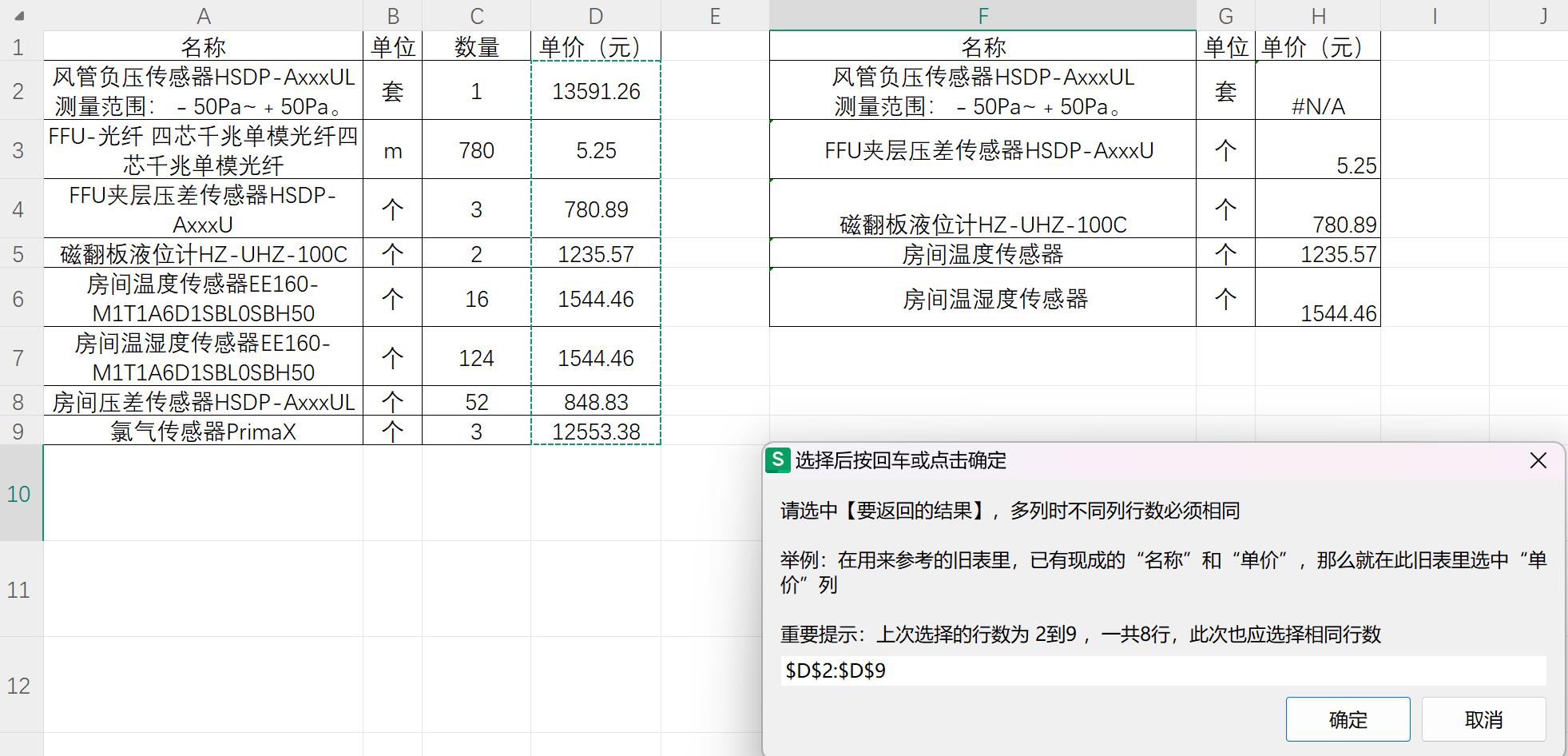Select the H2 cell showing #N/A
This screenshot has width=1568, height=756.
click(1317, 91)
